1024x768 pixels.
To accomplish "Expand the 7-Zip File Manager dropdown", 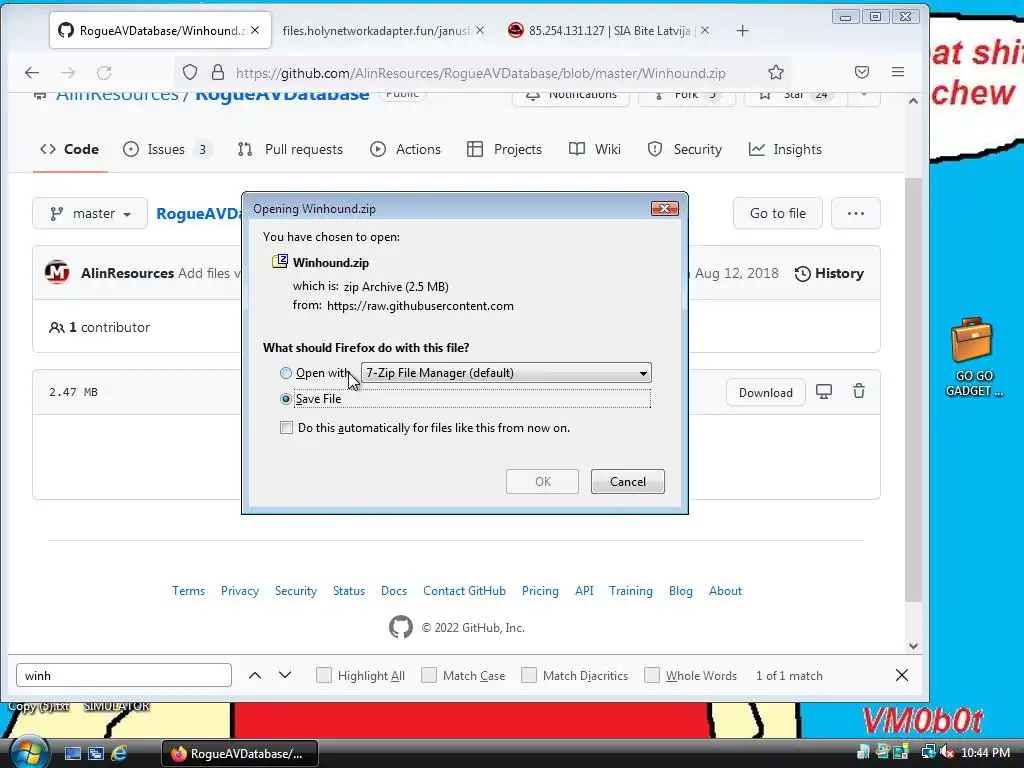I will (506, 373).
